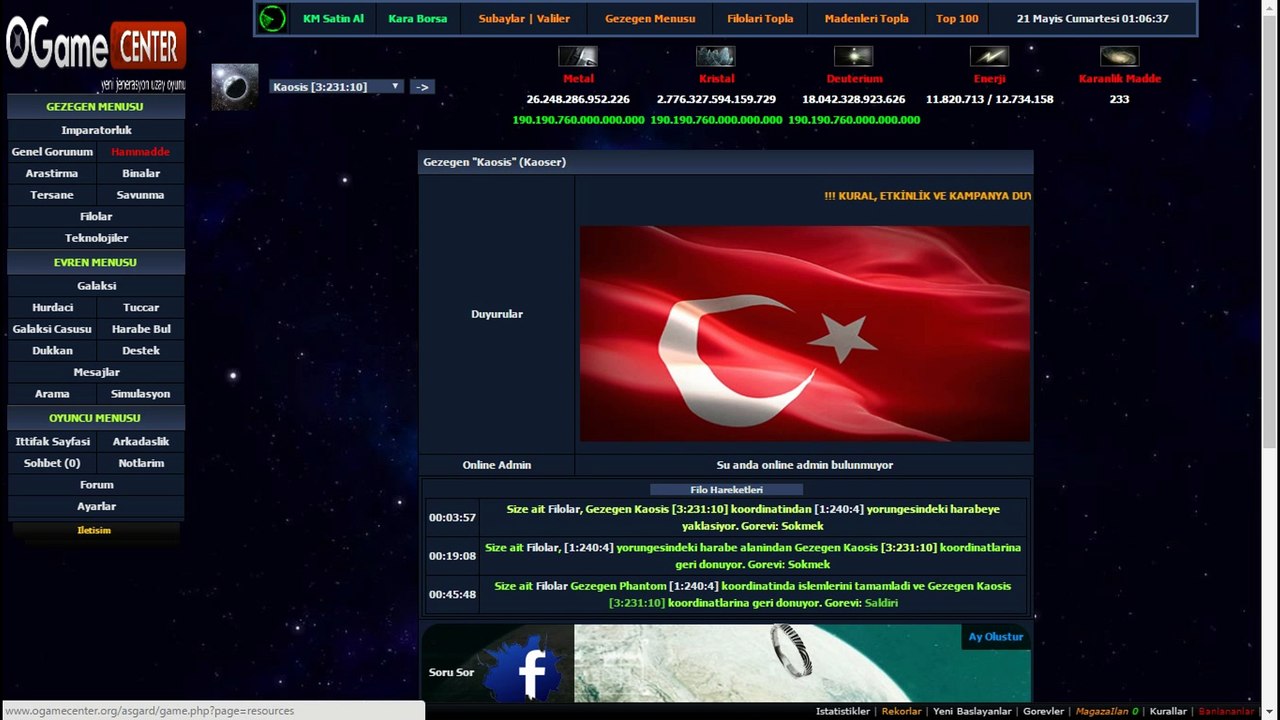Click the Ay Olustur button

(x=996, y=637)
